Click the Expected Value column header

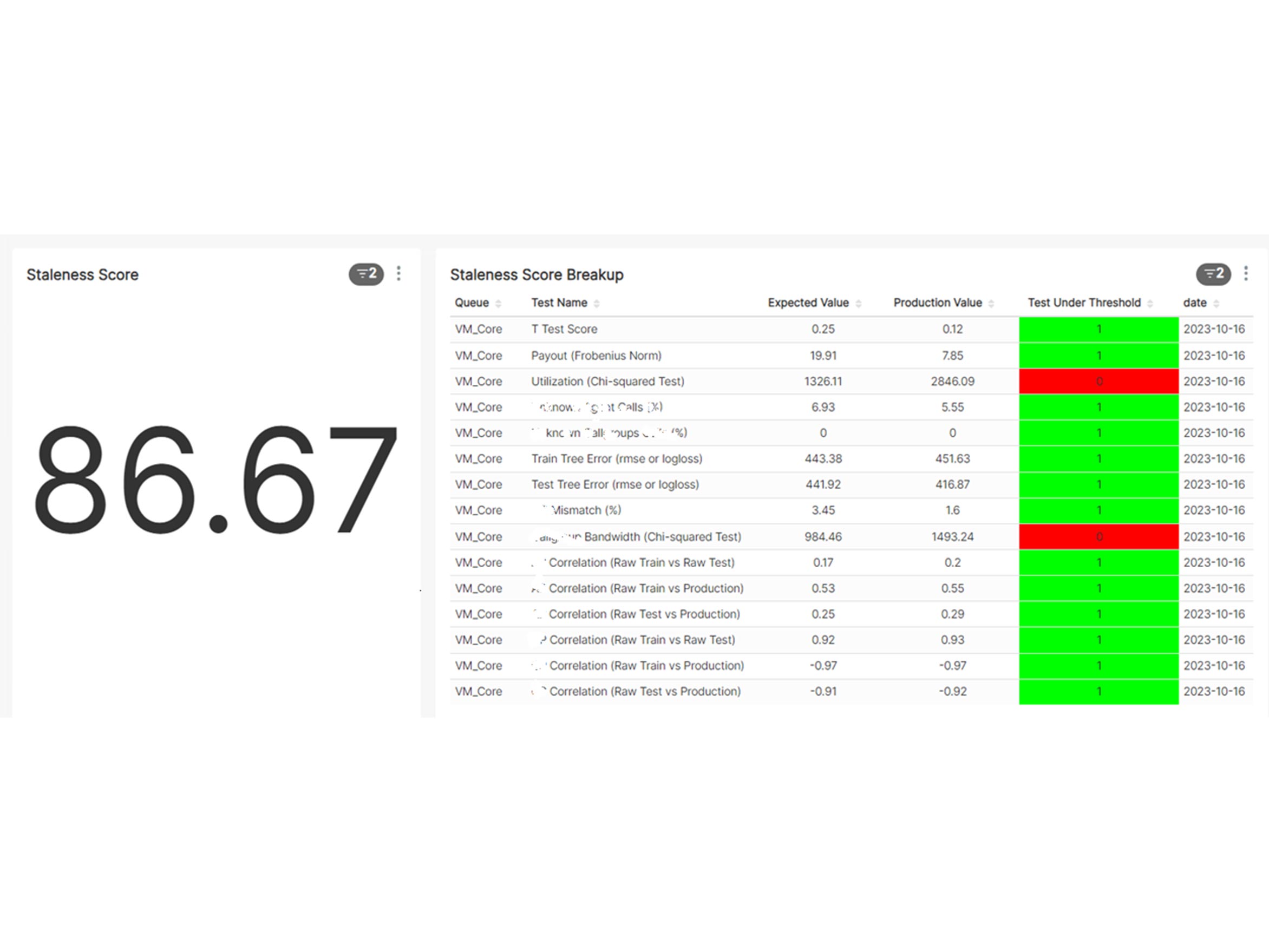(808, 303)
